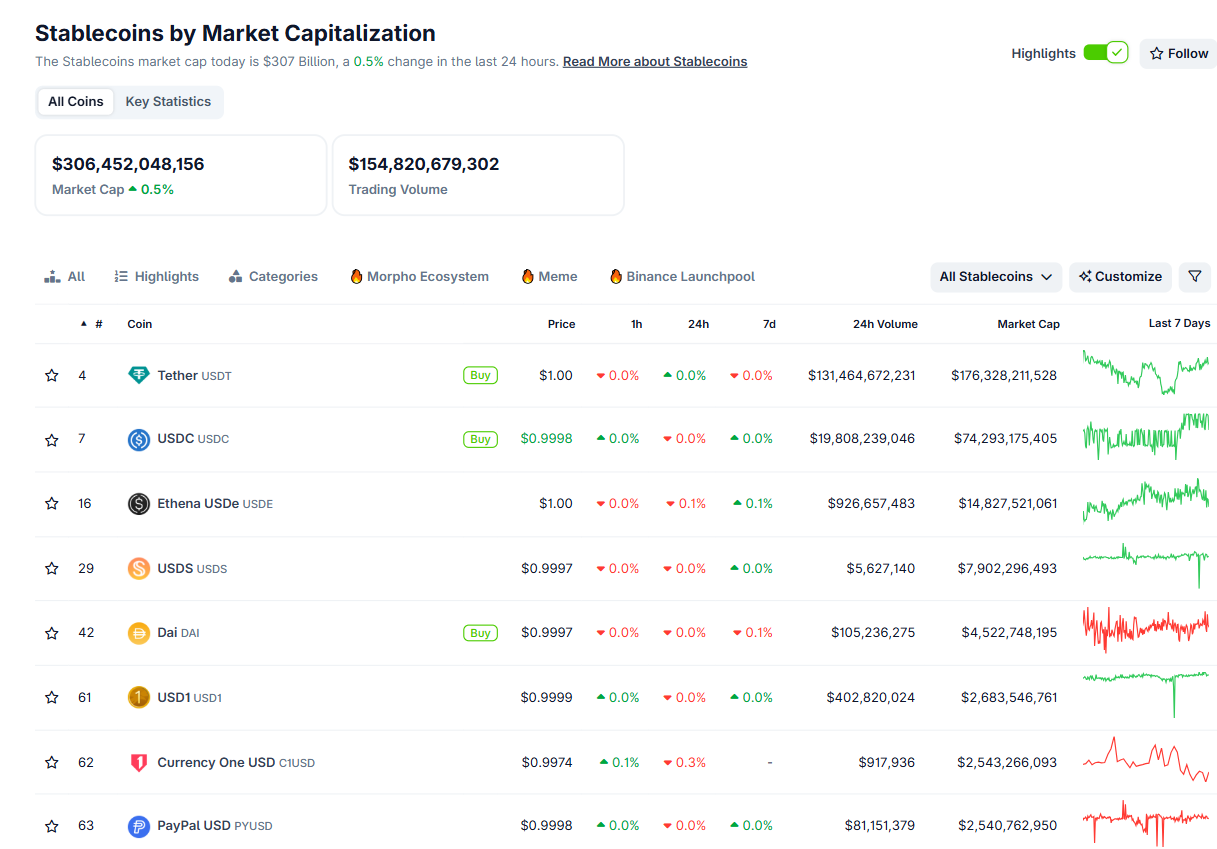Switch to the Key Statistics tab

pos(168,102)
